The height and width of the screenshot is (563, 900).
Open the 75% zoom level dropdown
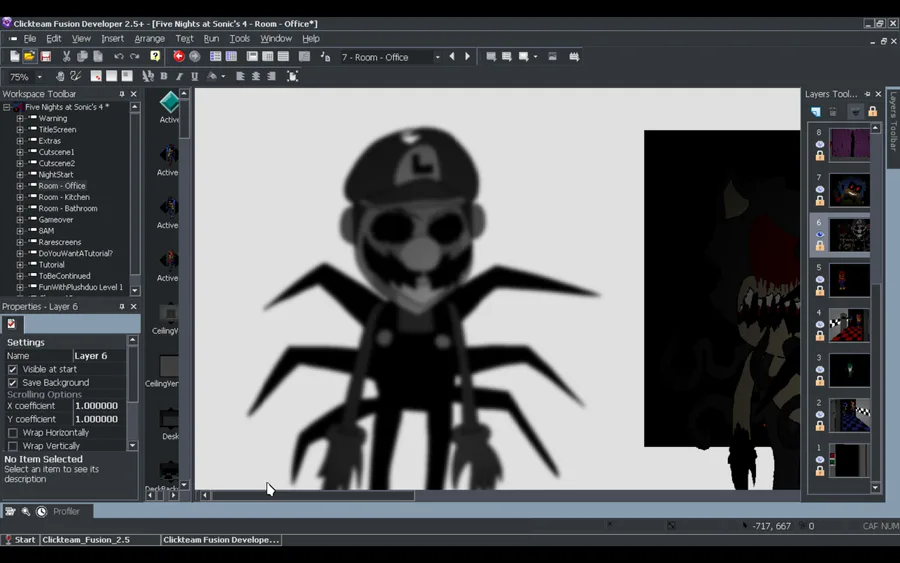(x=40, y=77)
